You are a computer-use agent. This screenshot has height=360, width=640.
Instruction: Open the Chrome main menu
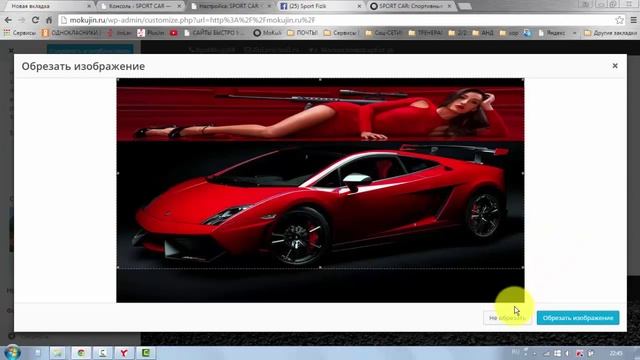tap(633, 20)
